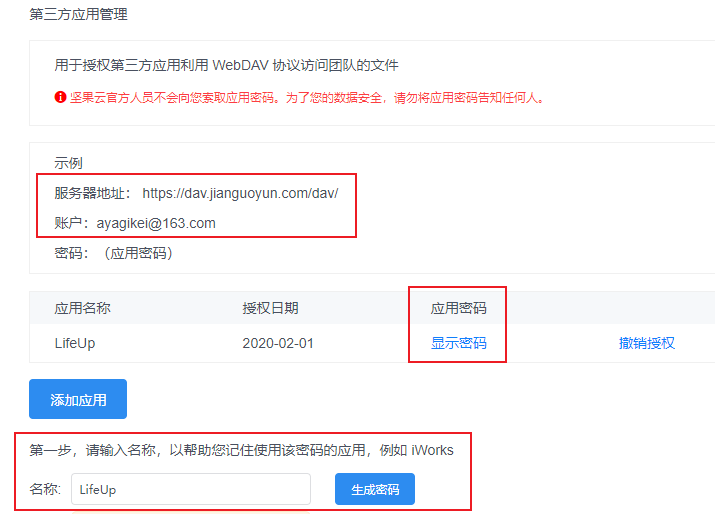Click the 应用密码 column header
The width and height of the screenshot is (715, 514).
[458, 308]
